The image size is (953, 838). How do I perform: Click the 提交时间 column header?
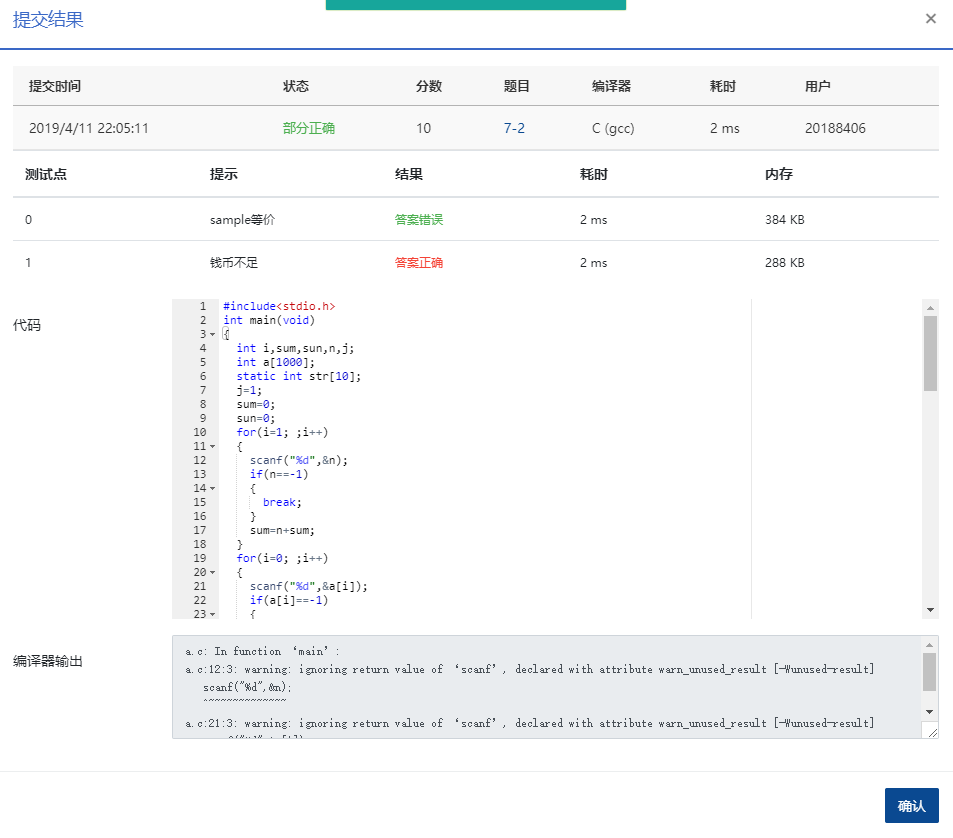(x=55, y=86)
